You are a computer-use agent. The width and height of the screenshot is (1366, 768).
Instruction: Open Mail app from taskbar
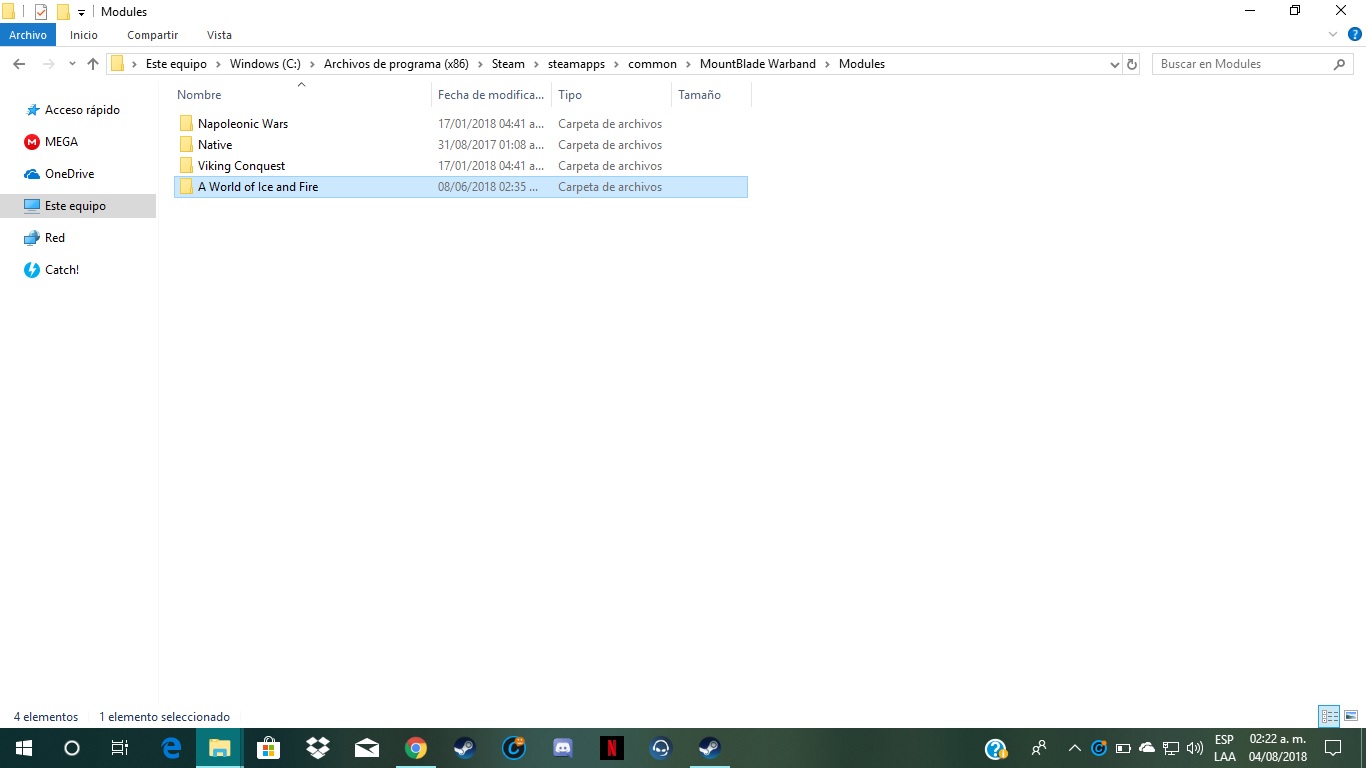(367, 748)
